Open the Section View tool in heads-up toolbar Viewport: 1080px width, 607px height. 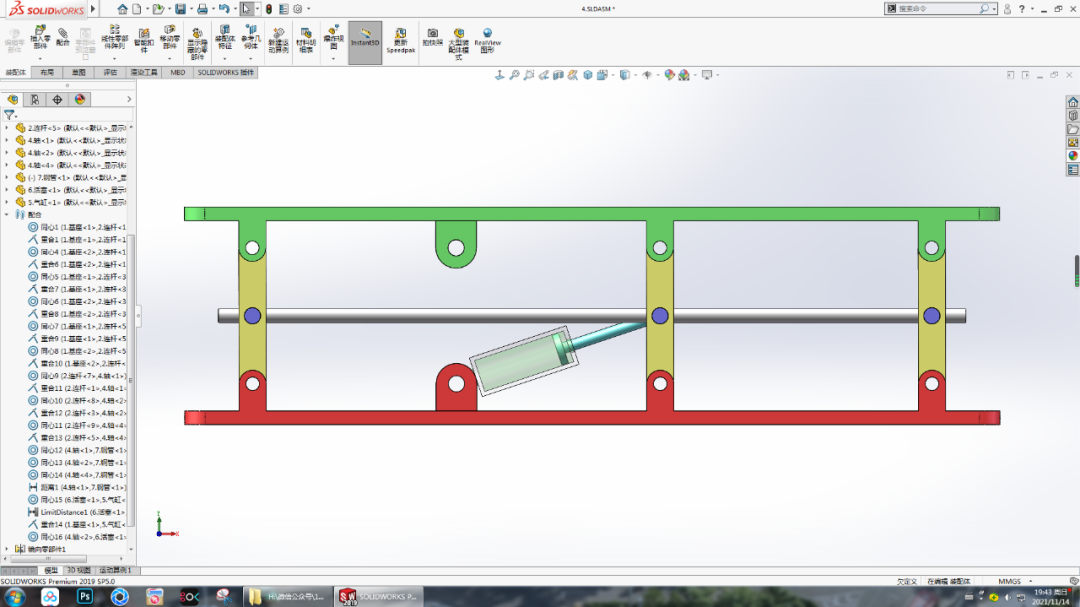559,74
